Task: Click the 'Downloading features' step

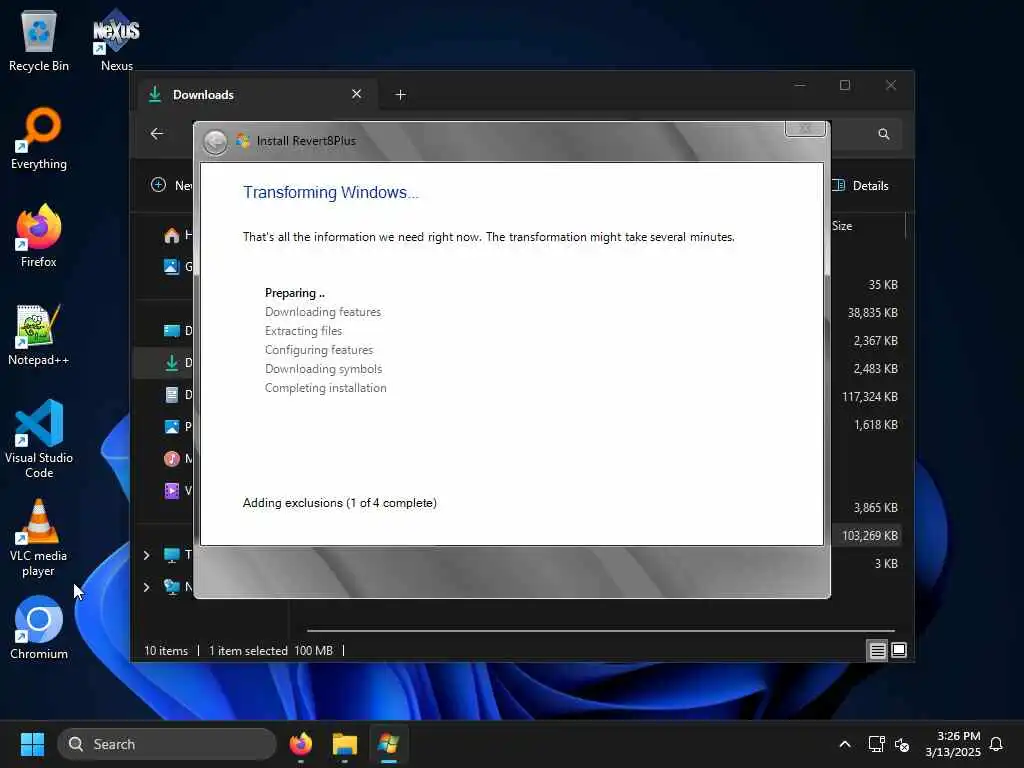Action: click(323, 312)
